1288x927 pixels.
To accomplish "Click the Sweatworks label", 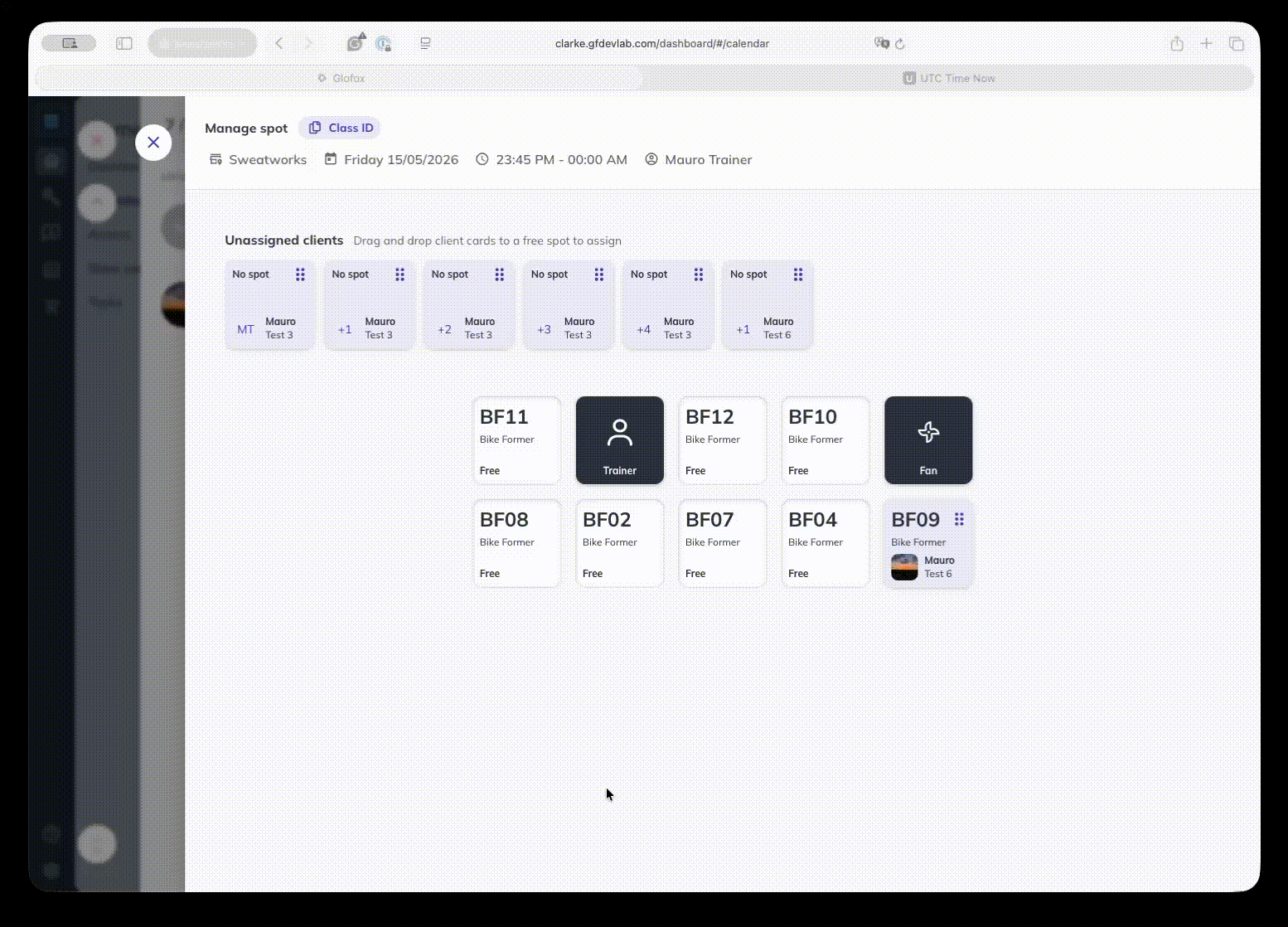I will 268,160.
